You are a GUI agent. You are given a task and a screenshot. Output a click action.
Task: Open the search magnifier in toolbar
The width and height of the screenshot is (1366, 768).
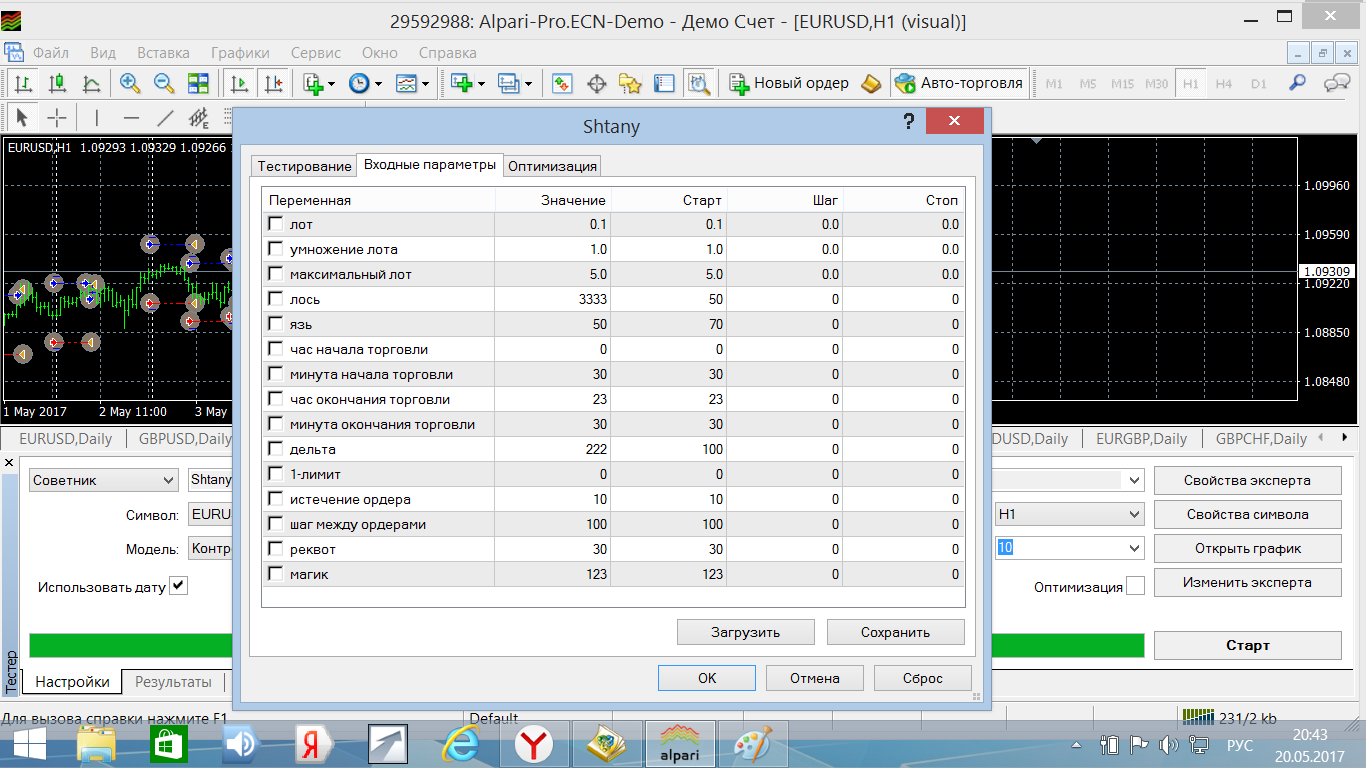click(1297, 84)
